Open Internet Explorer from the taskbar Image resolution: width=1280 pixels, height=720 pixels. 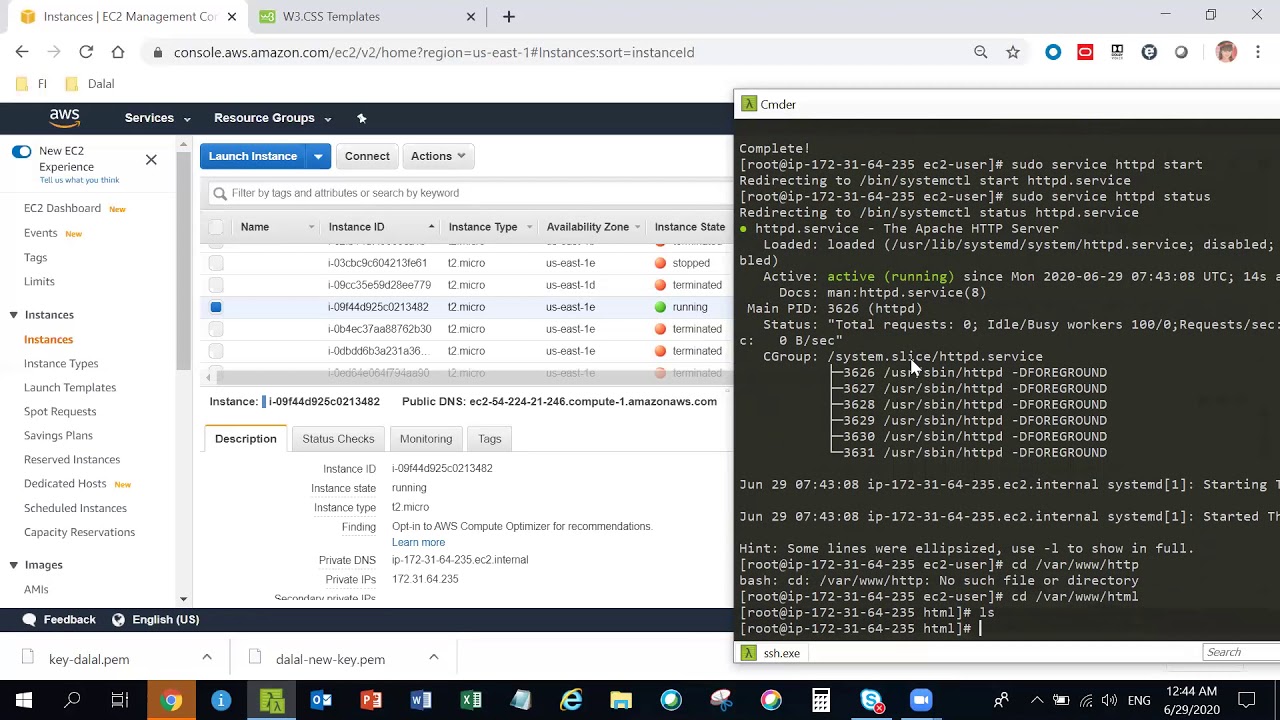tap(571, 700)
